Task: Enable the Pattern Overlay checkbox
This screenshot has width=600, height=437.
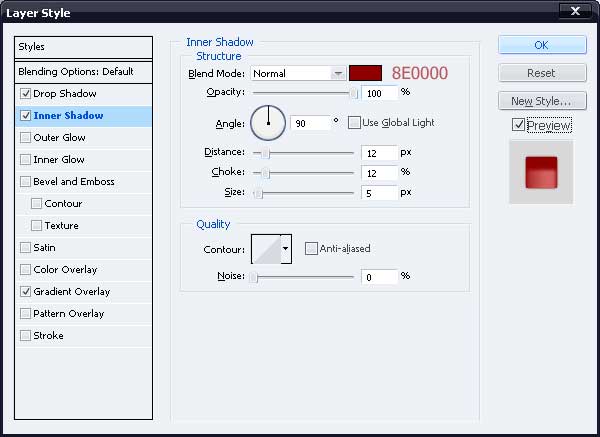Action: click(x=25, y=313)
